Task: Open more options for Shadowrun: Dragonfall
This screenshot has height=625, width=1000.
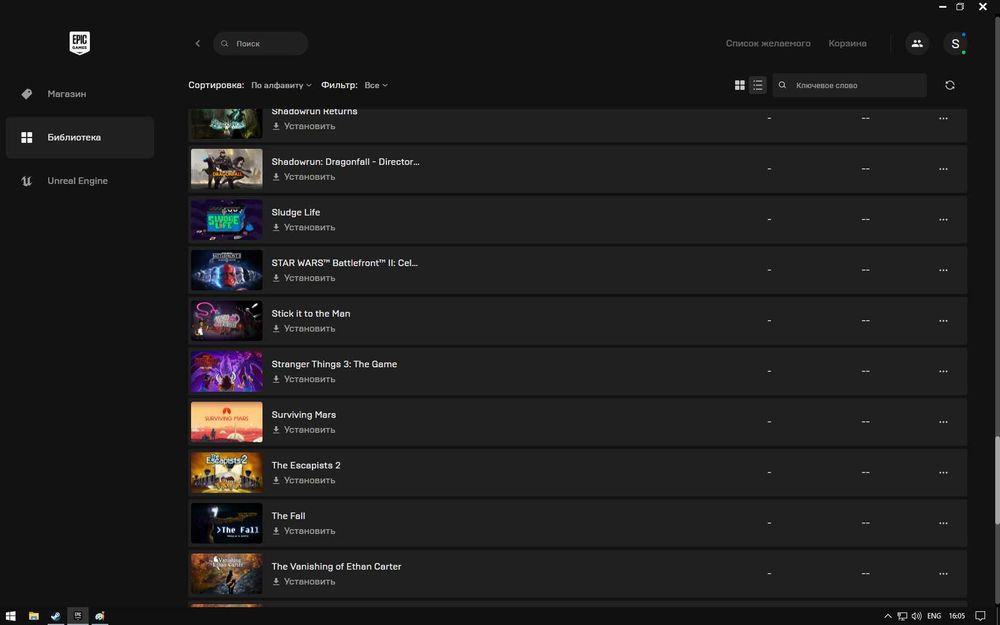Action: (943, 169)
